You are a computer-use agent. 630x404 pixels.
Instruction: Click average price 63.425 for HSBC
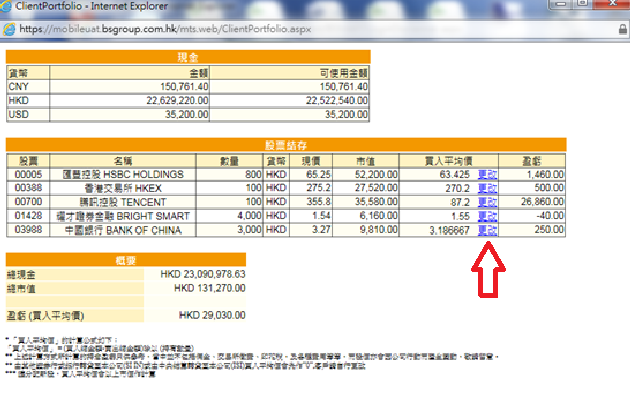tap(454, 175)
